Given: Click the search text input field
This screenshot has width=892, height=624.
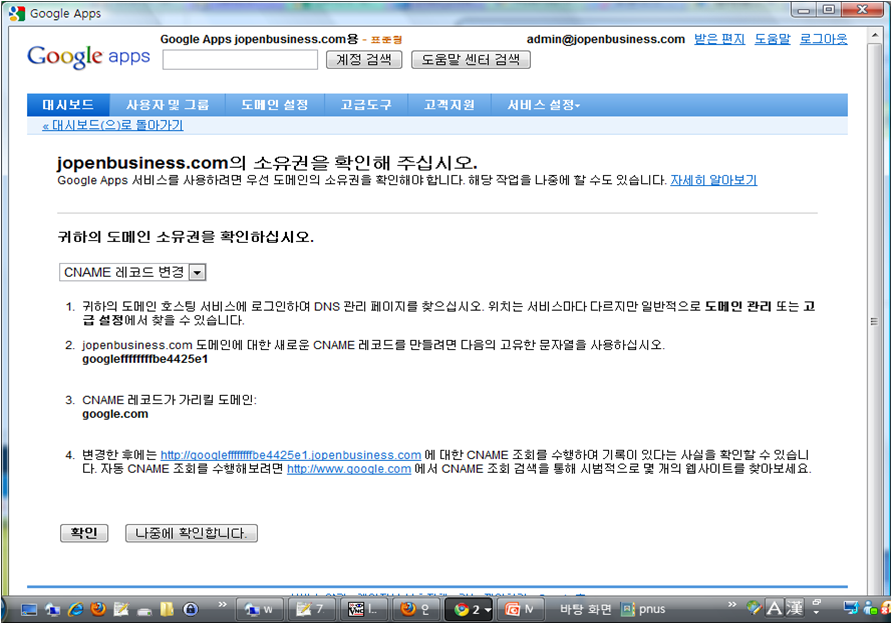Looking at the screenshot, I should coord(240,60).
